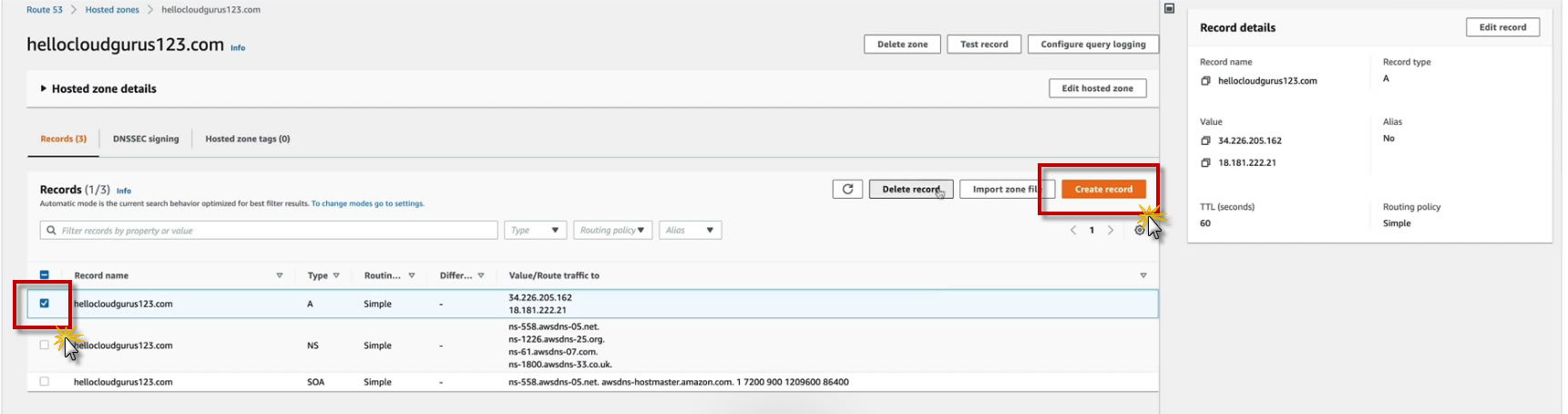Switch to DNSSEC signing tab
Viewport: 1568px width, 414px height.
pos(146,139)
